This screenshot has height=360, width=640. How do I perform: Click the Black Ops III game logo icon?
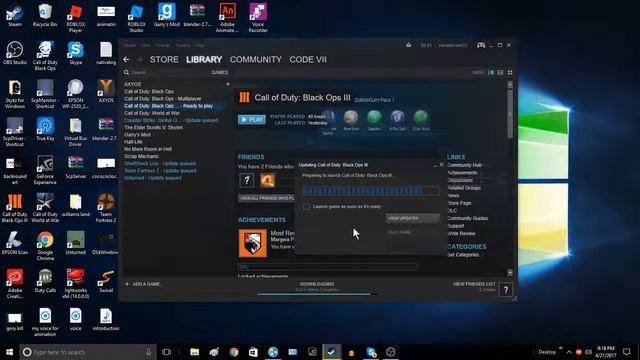(x=244, y=97)
